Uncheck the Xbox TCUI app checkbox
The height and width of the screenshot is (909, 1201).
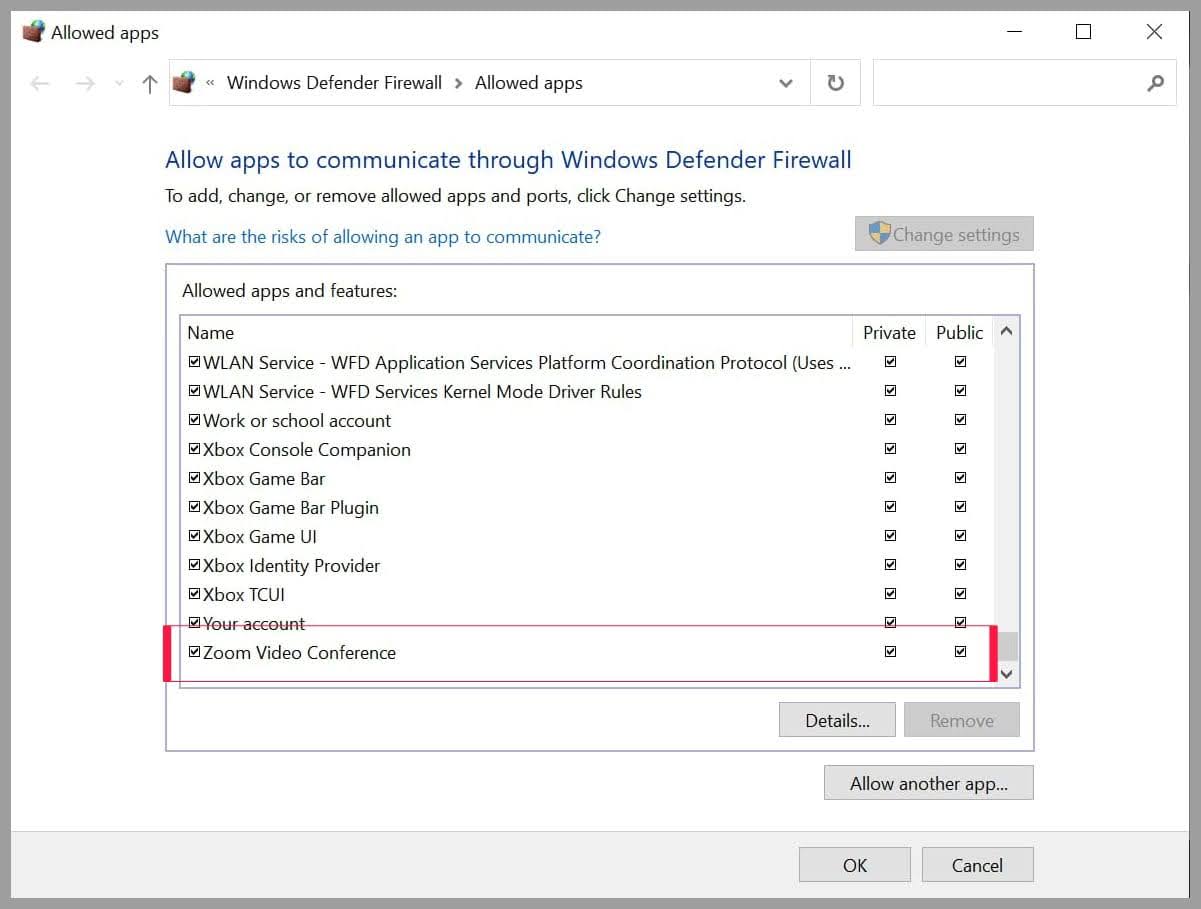[x=194, y=594]
